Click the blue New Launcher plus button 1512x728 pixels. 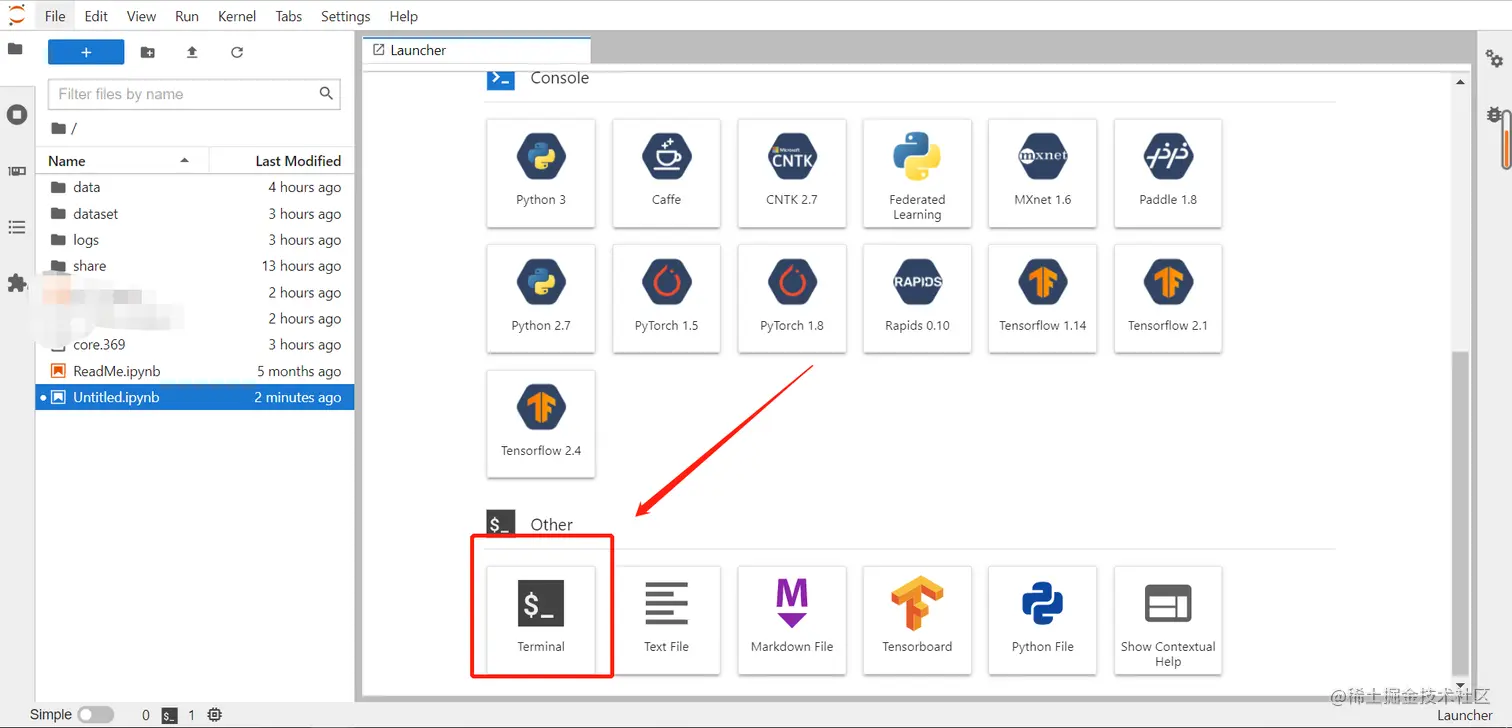[86, 52]
